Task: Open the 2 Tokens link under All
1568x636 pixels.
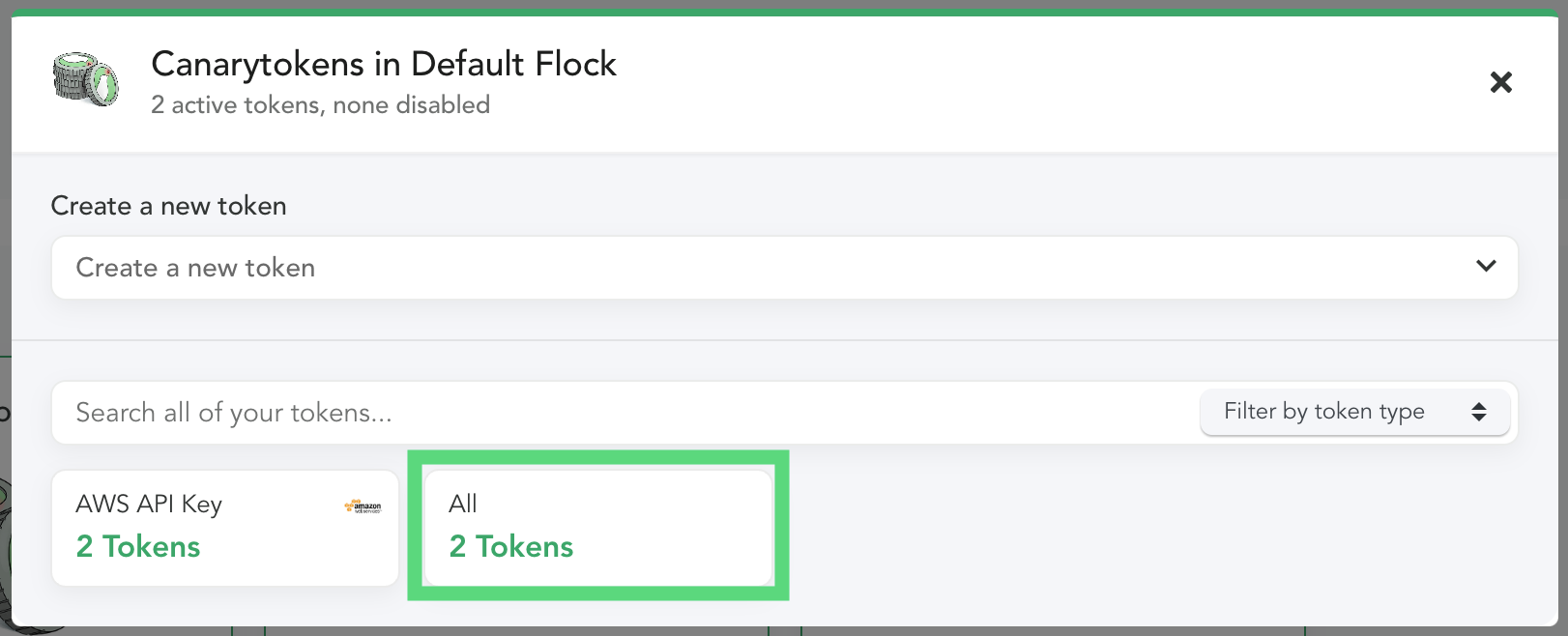Action: click(510, 546)
